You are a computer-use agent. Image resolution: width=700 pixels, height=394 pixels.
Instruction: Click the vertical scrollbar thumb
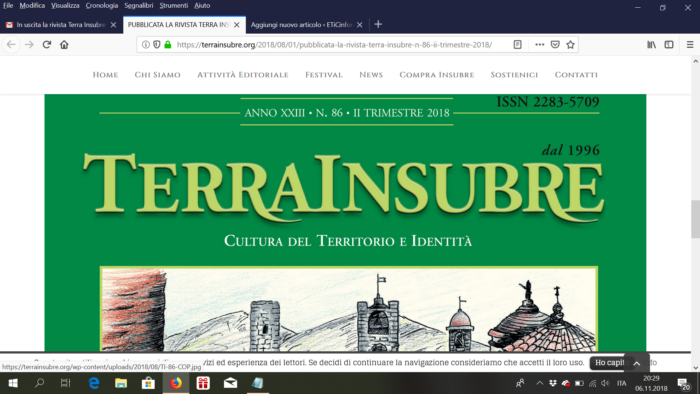(696, 220)
